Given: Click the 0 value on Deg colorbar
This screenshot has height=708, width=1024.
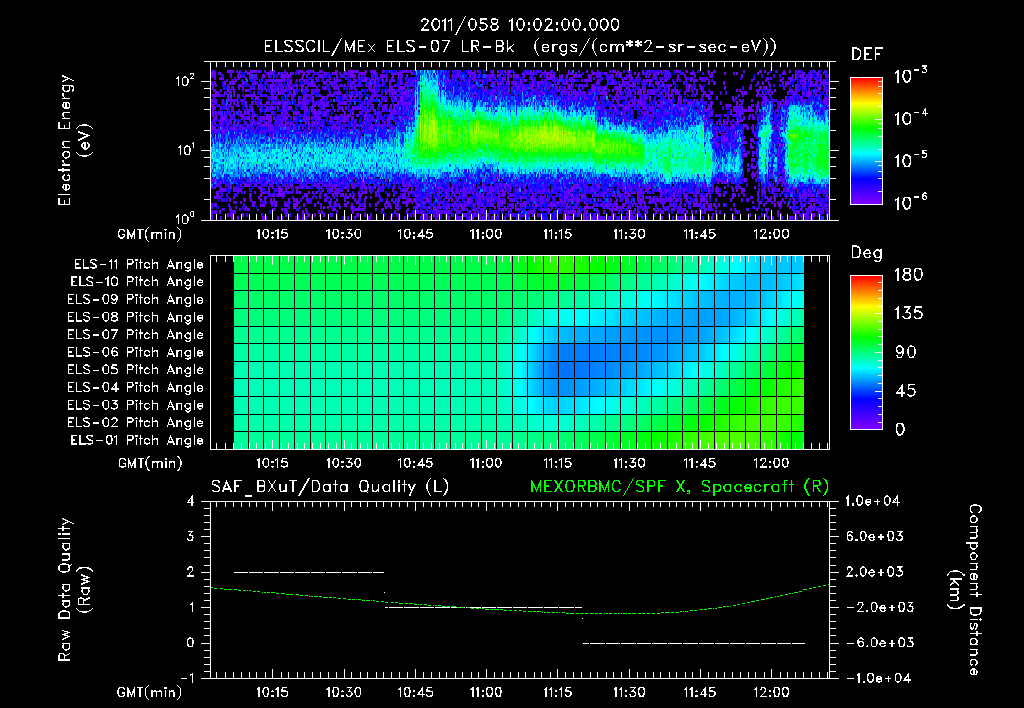Looking at the screenshot, I should [x=900, y=429].
